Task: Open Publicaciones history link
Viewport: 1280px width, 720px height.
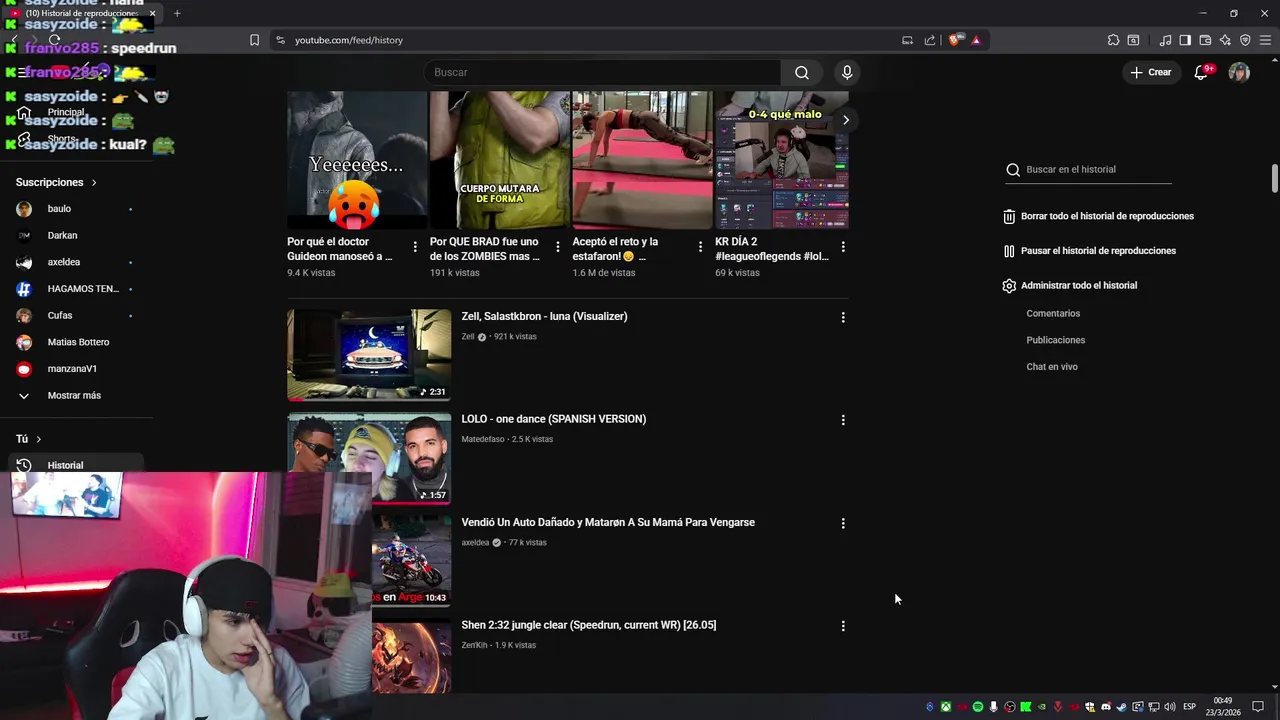Action: point(1055,340)
